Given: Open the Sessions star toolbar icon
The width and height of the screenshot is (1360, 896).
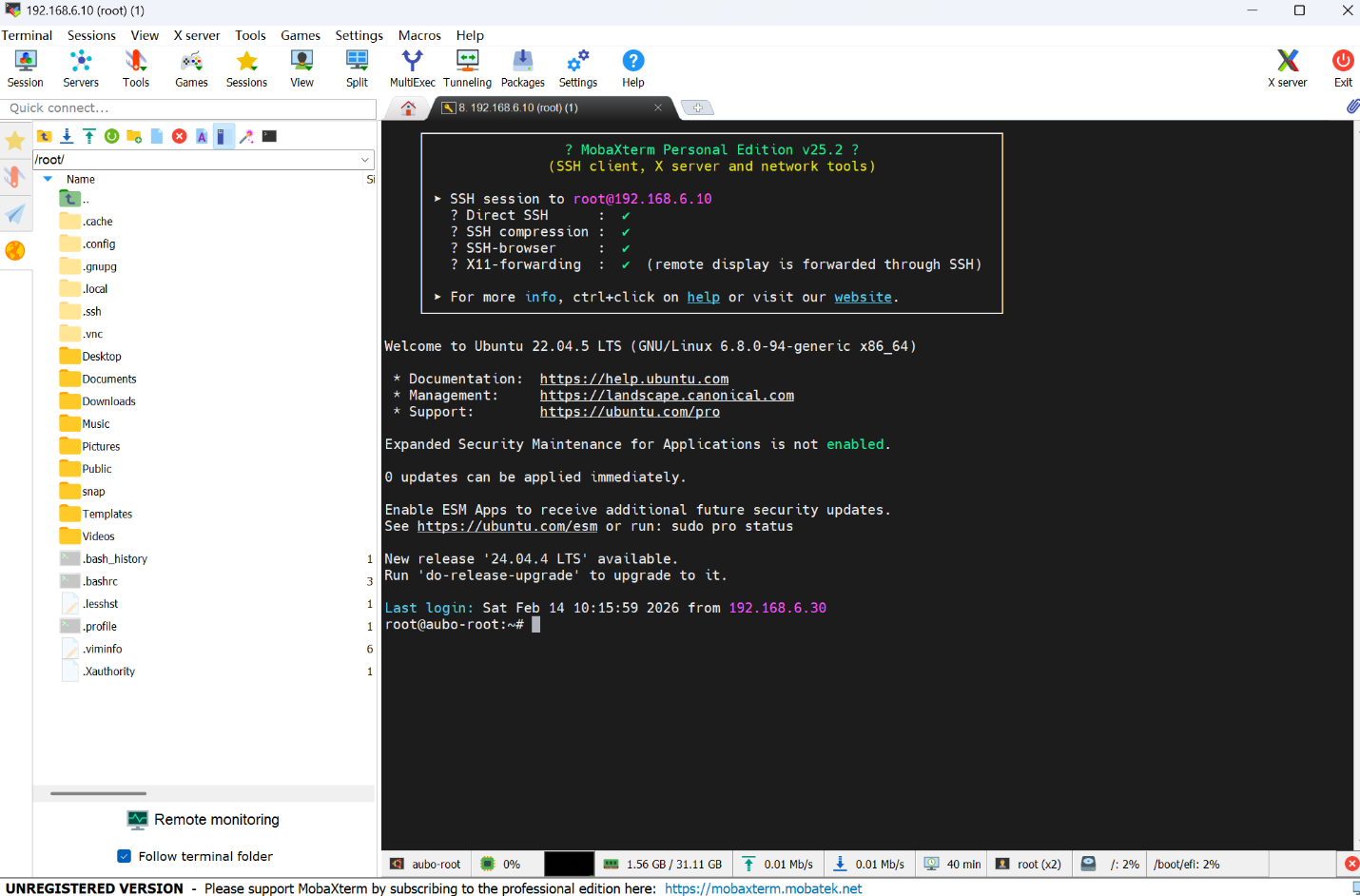Looking at the screenshot, I should tap(246, 68).
